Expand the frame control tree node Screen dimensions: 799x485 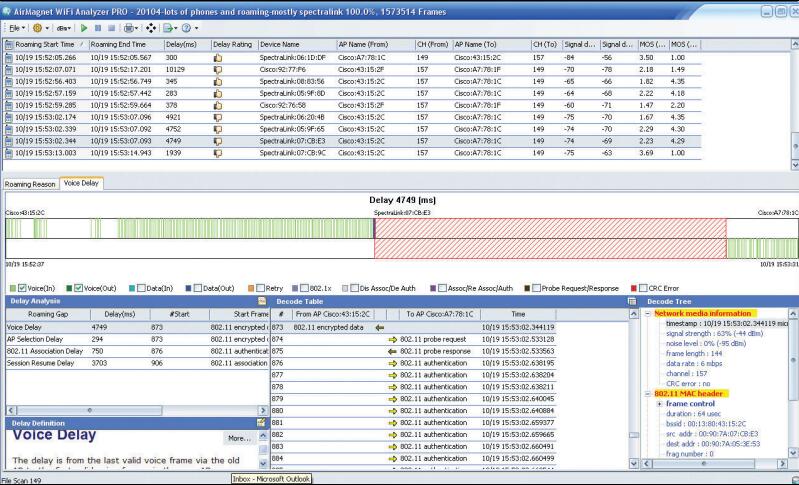659,404
